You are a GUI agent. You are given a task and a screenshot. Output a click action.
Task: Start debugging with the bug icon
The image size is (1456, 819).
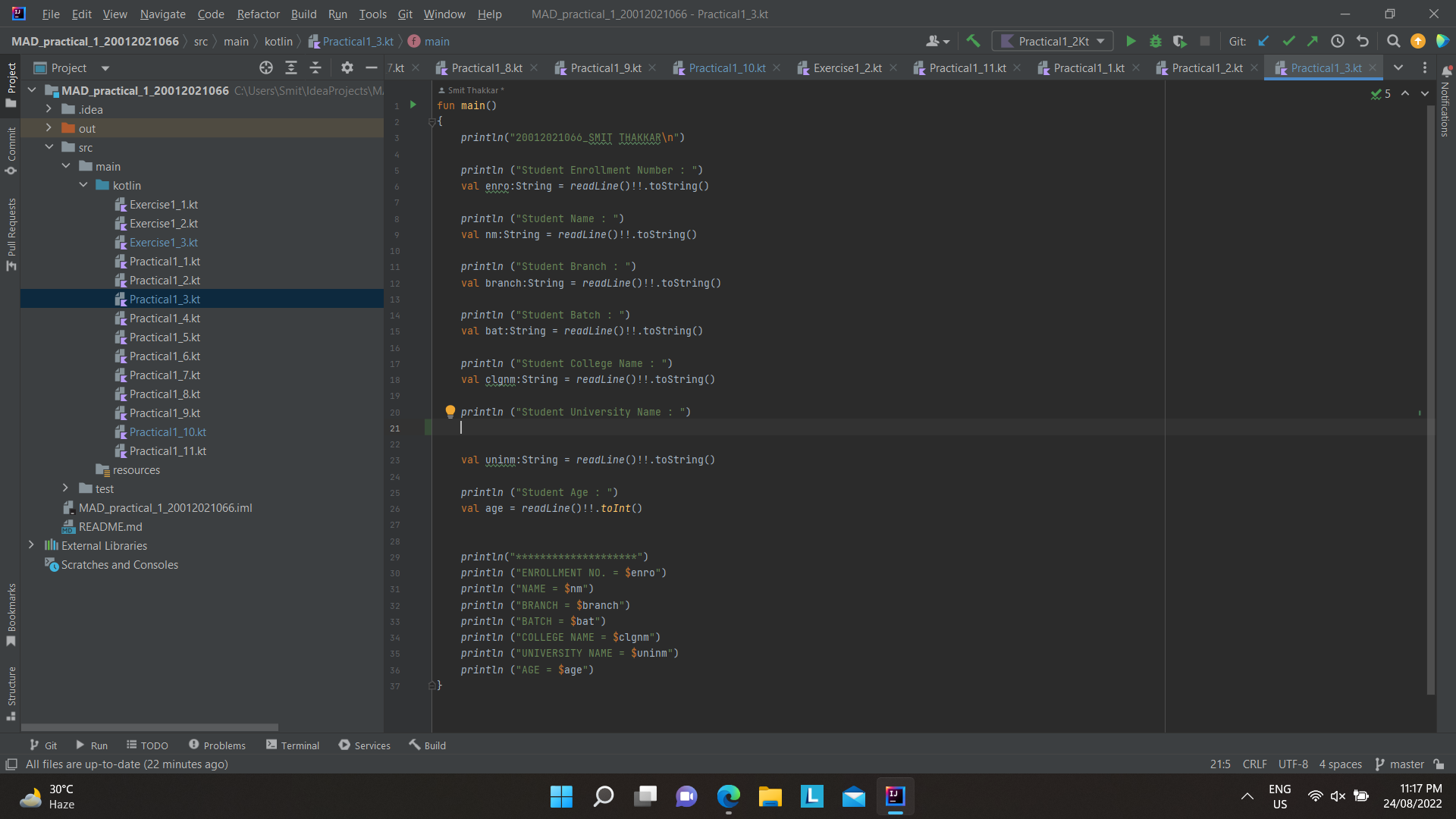(x=1156, y=41)
